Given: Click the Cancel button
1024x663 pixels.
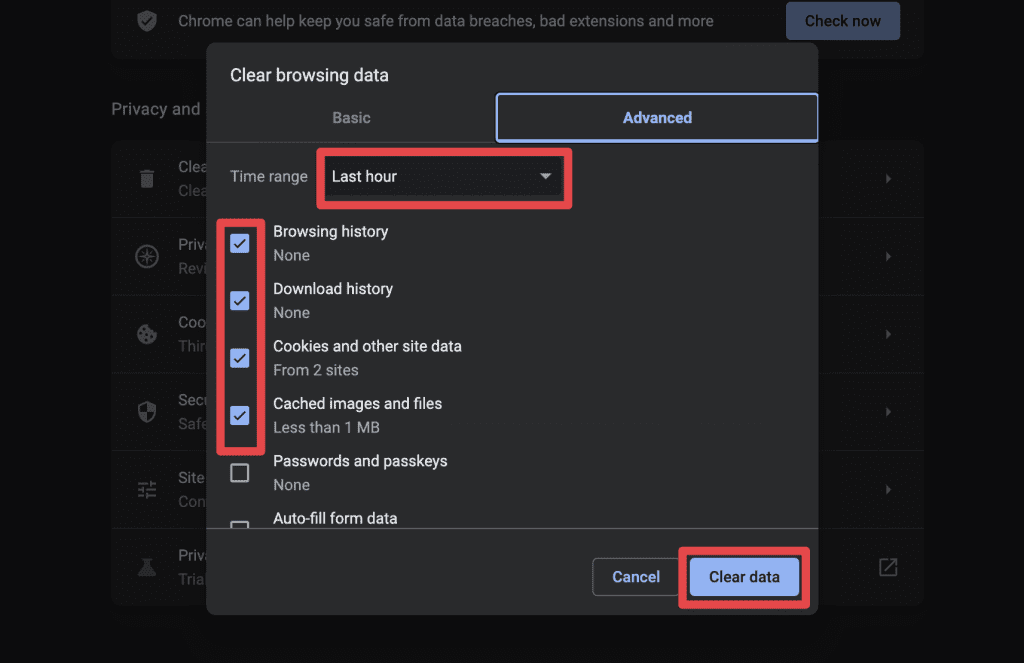Looking at the screenshot, I should (x=636, y=577).
